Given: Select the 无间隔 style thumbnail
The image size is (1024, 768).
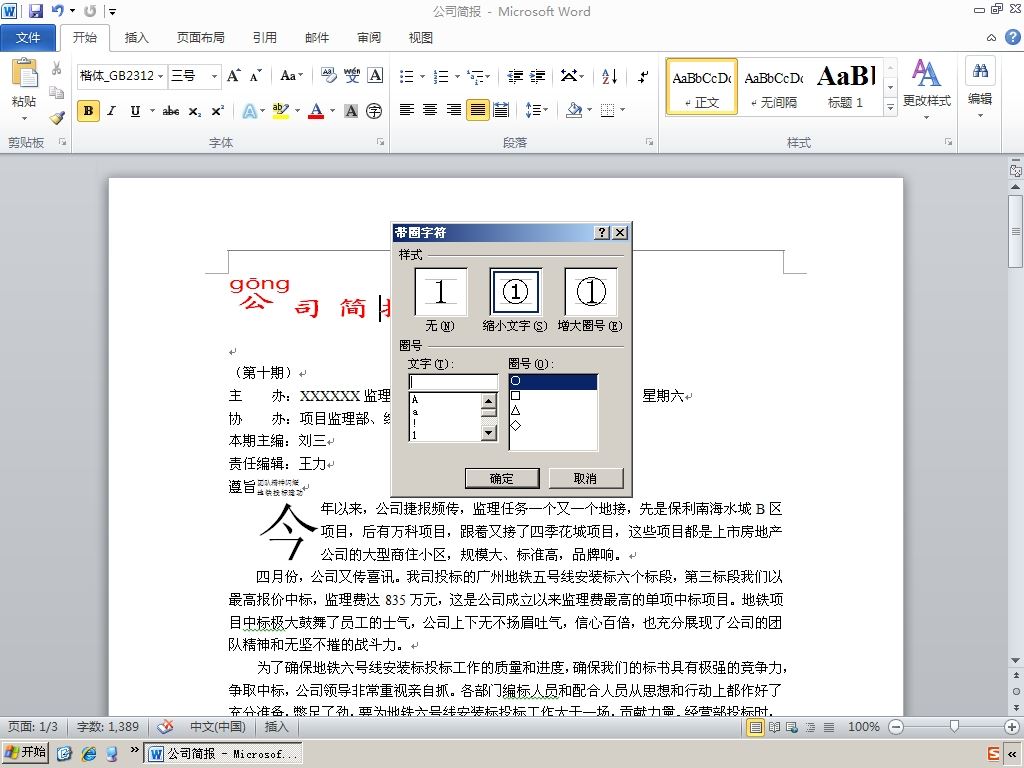Looking at the screenshot, I should [774, 88].
